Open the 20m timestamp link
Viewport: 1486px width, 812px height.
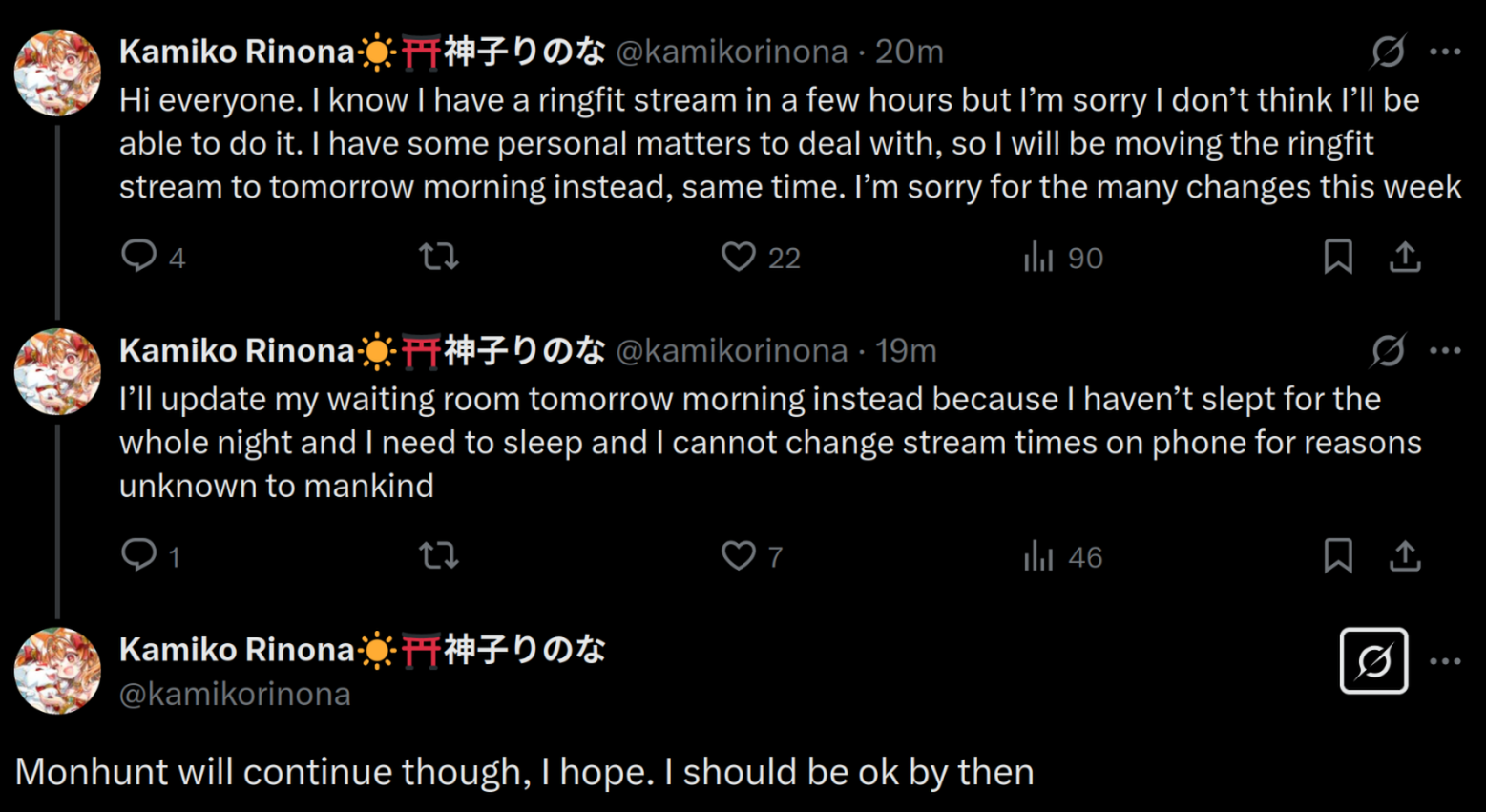[910, 52]
